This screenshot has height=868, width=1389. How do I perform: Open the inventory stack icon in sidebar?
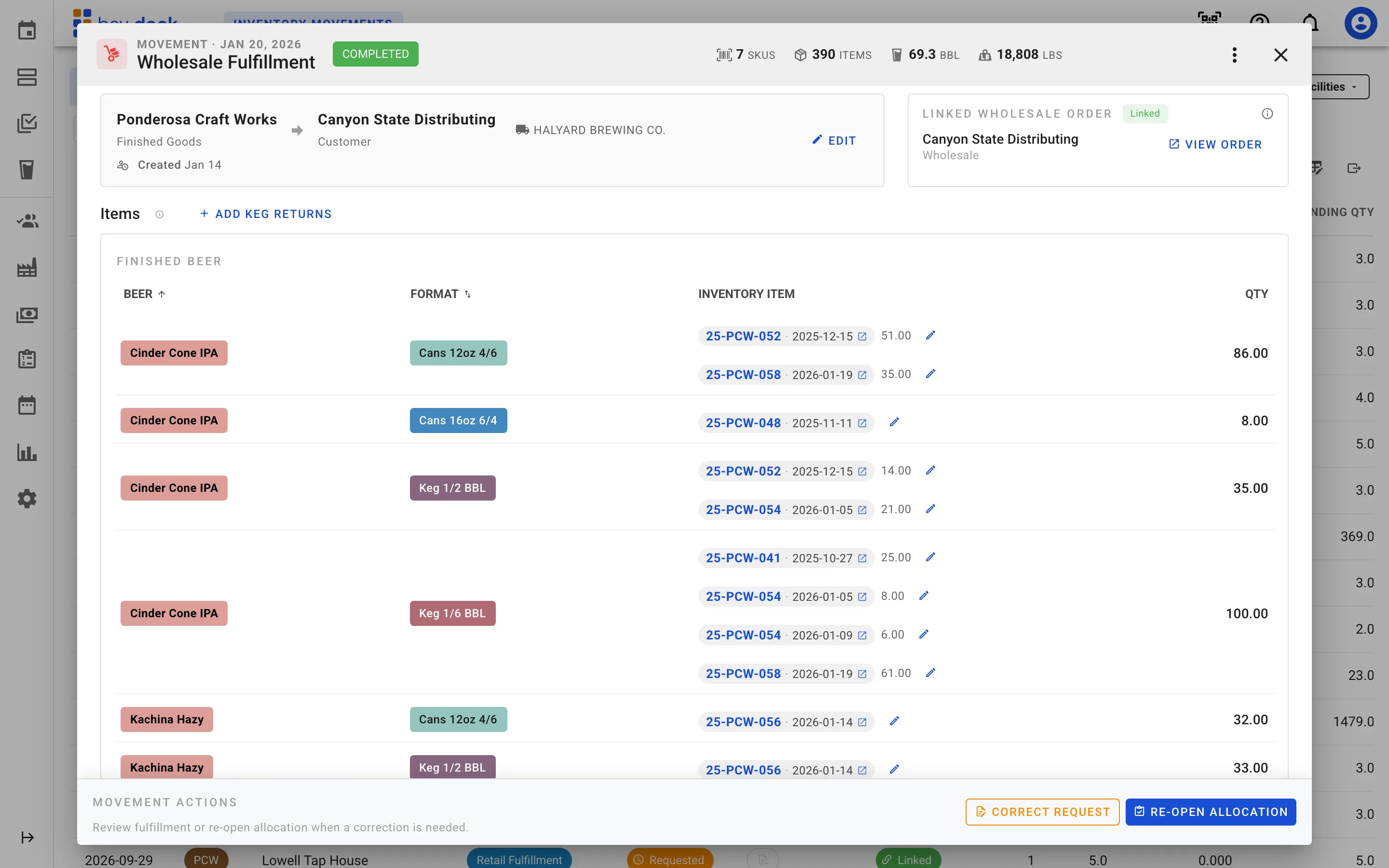27,77
